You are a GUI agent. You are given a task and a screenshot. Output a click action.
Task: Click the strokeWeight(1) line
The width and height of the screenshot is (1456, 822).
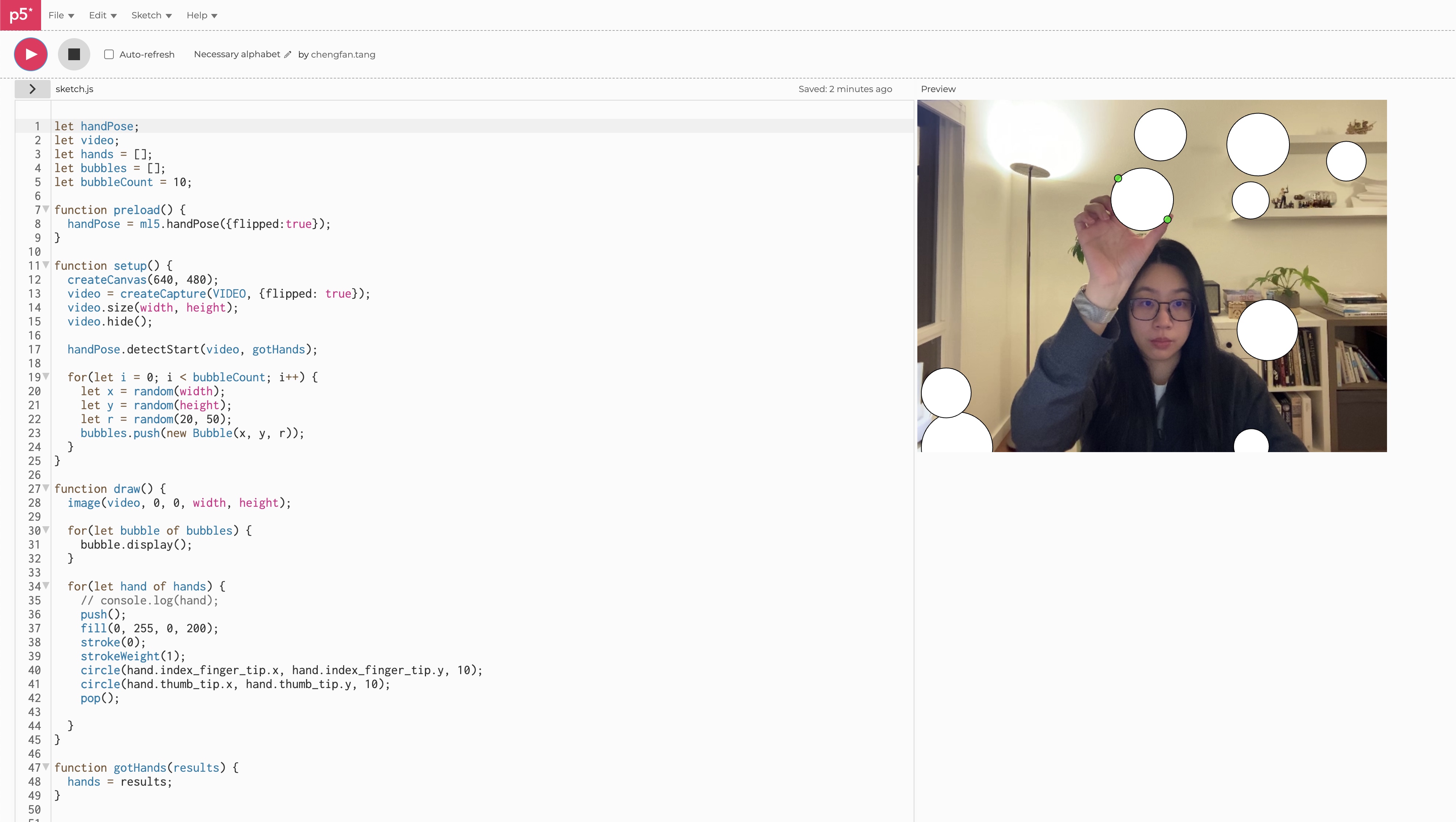(133, 656)
